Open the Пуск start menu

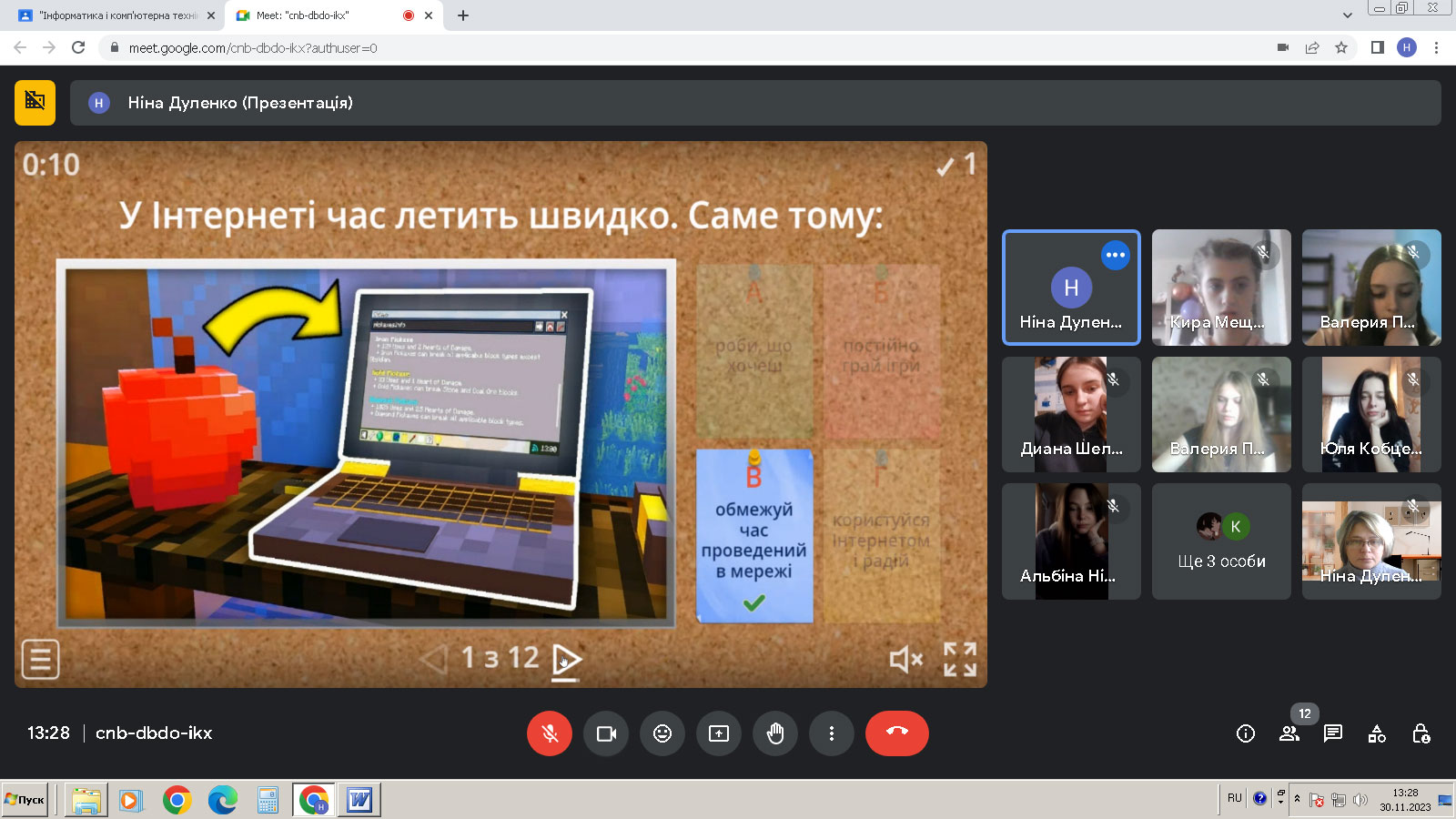pyautogui.click(x=25, y=800)
